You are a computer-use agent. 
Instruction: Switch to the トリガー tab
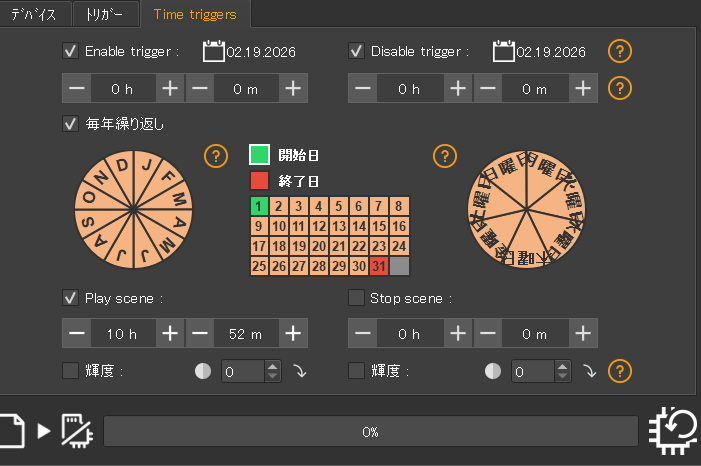tap(106, 13)
